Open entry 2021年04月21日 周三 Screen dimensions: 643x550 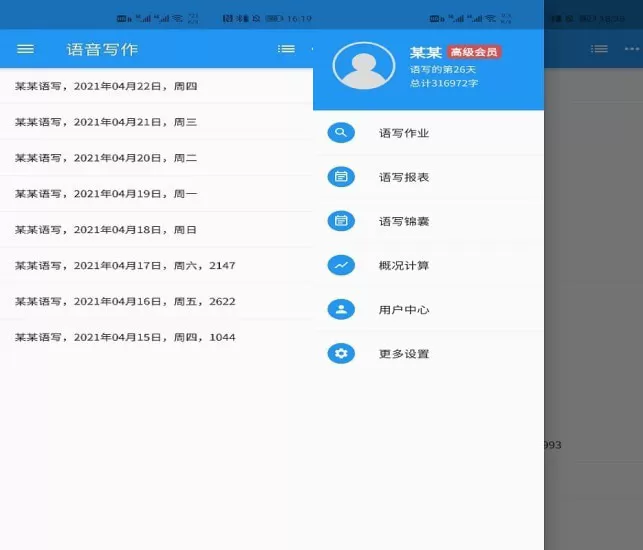point(156,122)
